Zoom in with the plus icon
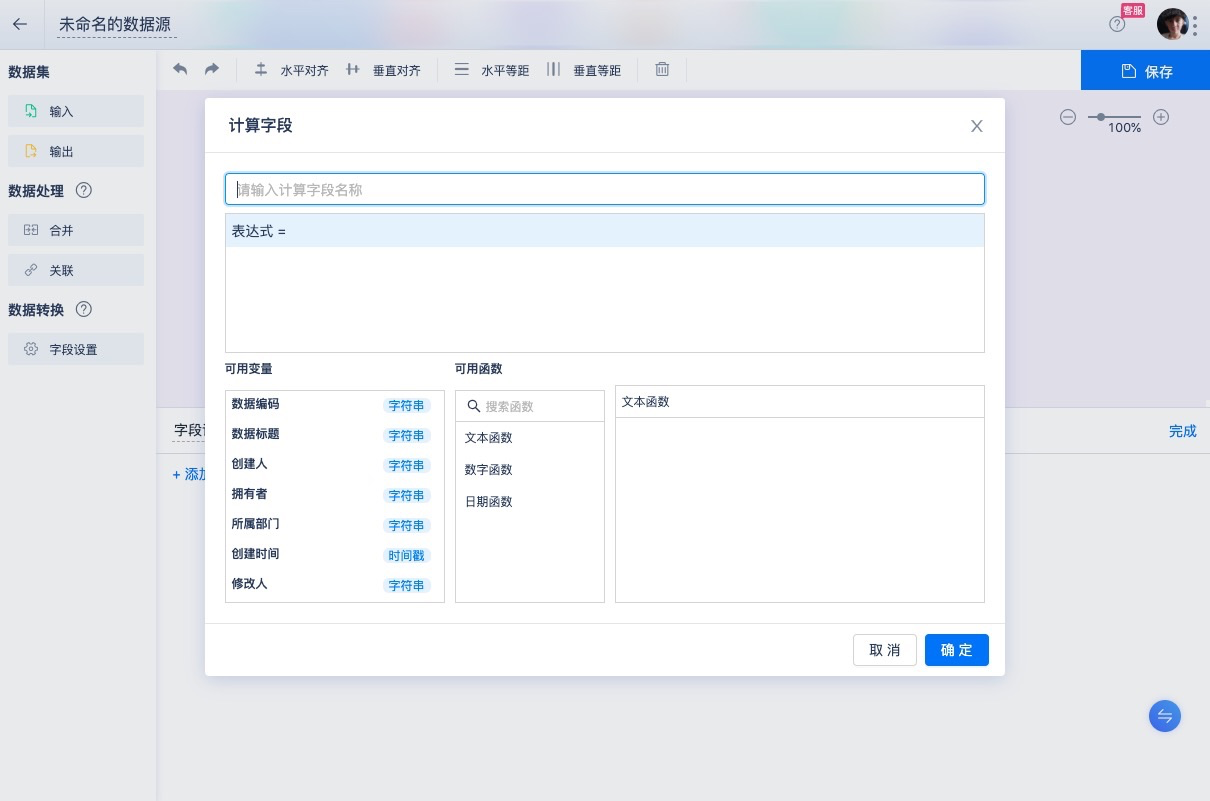 point(1161,117)
